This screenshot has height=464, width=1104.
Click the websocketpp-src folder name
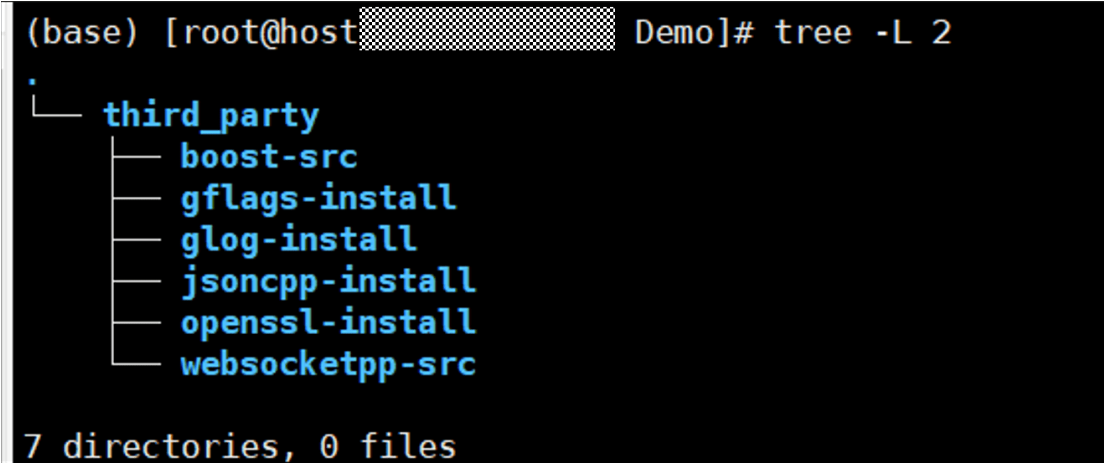(327, 364)
